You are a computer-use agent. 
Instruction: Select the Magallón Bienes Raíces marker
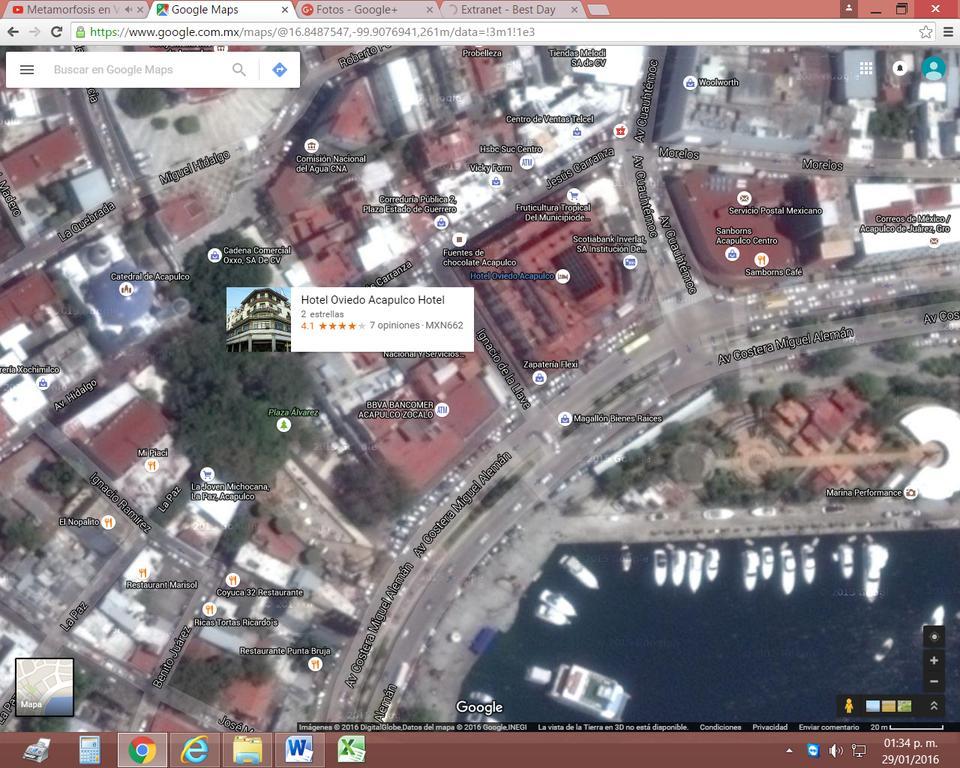(564, 419)
